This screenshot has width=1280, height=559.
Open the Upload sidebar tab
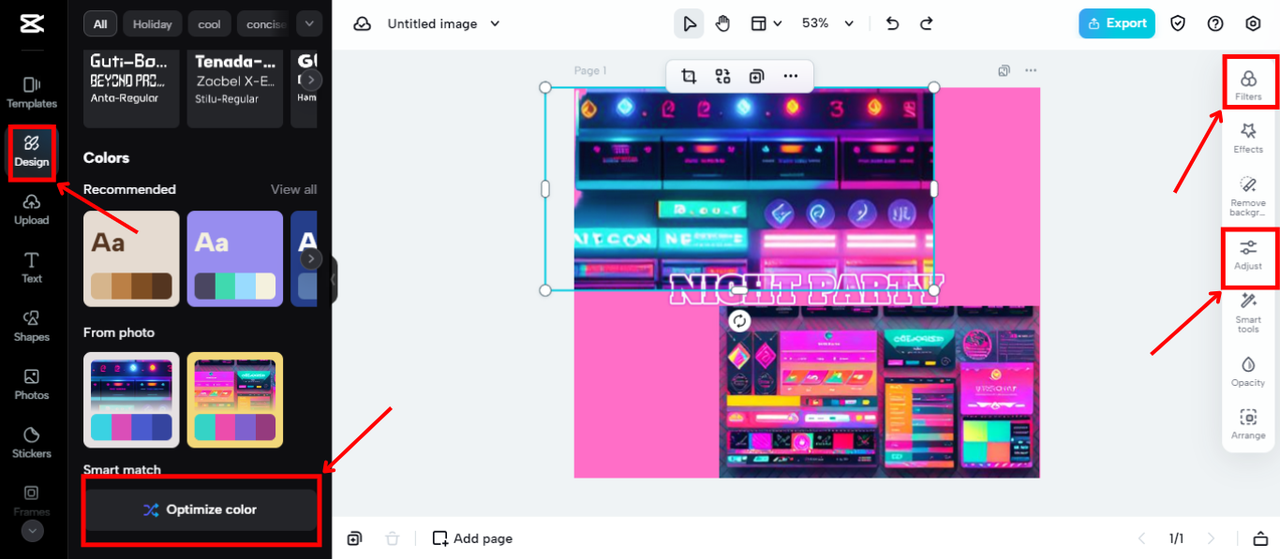click(32, 209)
